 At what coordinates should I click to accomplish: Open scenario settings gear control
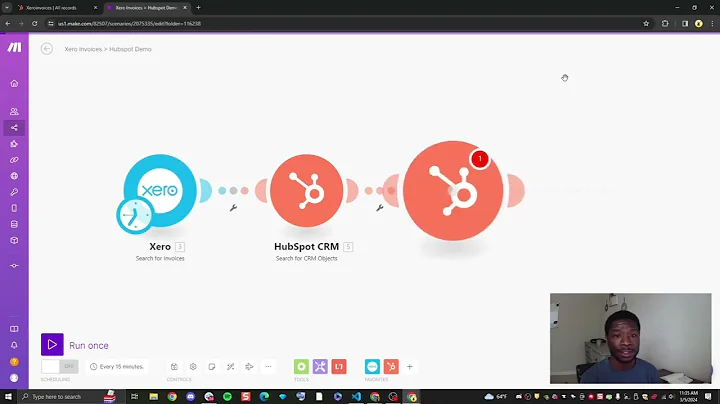(193, 366)
